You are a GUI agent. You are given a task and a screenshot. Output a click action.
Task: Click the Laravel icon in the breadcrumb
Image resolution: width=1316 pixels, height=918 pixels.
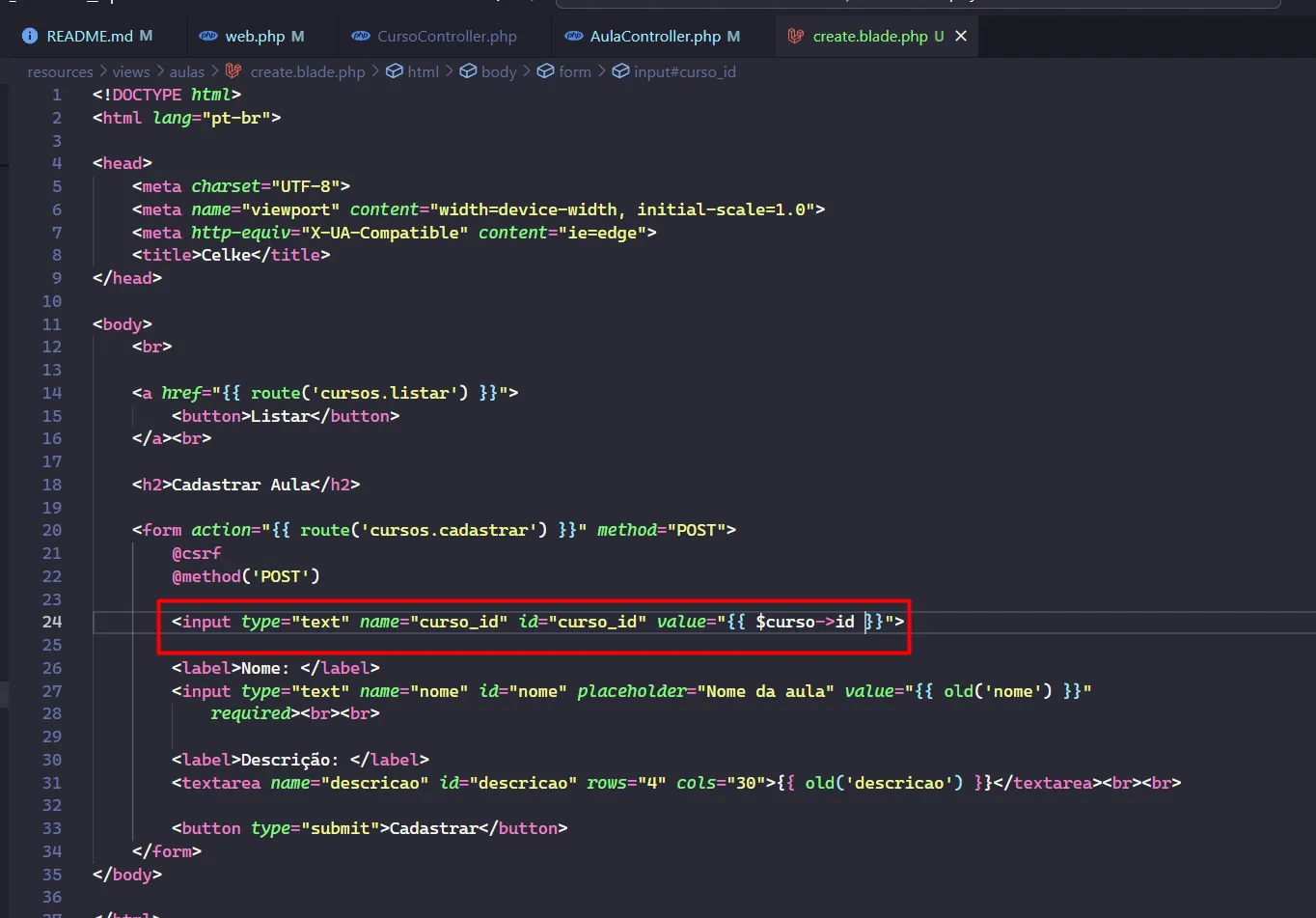pos(233,71)
